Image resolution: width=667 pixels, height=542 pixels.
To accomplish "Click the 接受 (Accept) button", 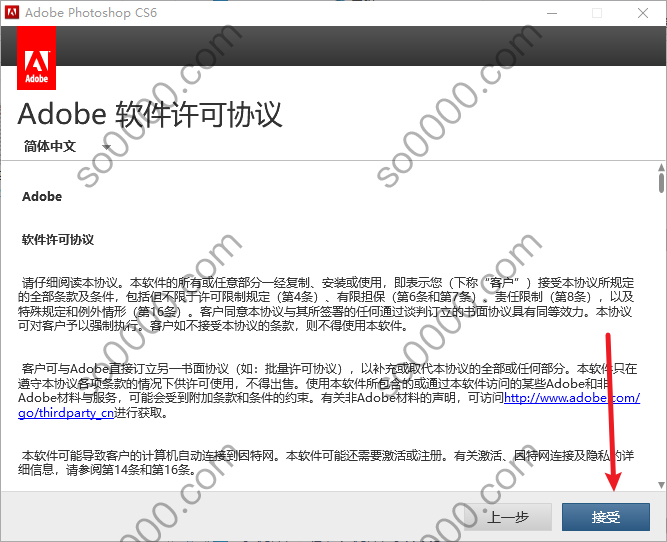I will click(x=605, y=517).
